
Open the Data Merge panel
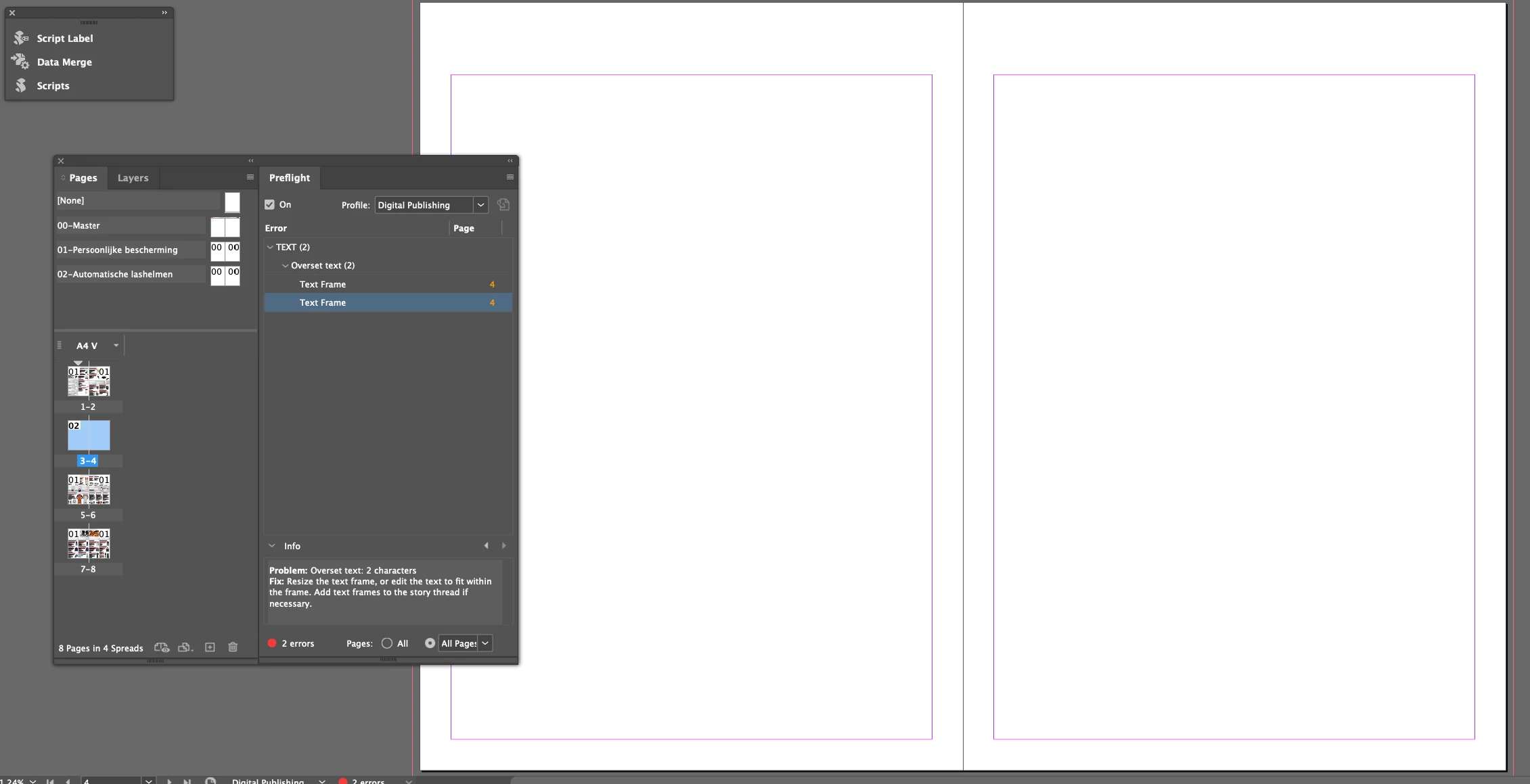(64, 62)
